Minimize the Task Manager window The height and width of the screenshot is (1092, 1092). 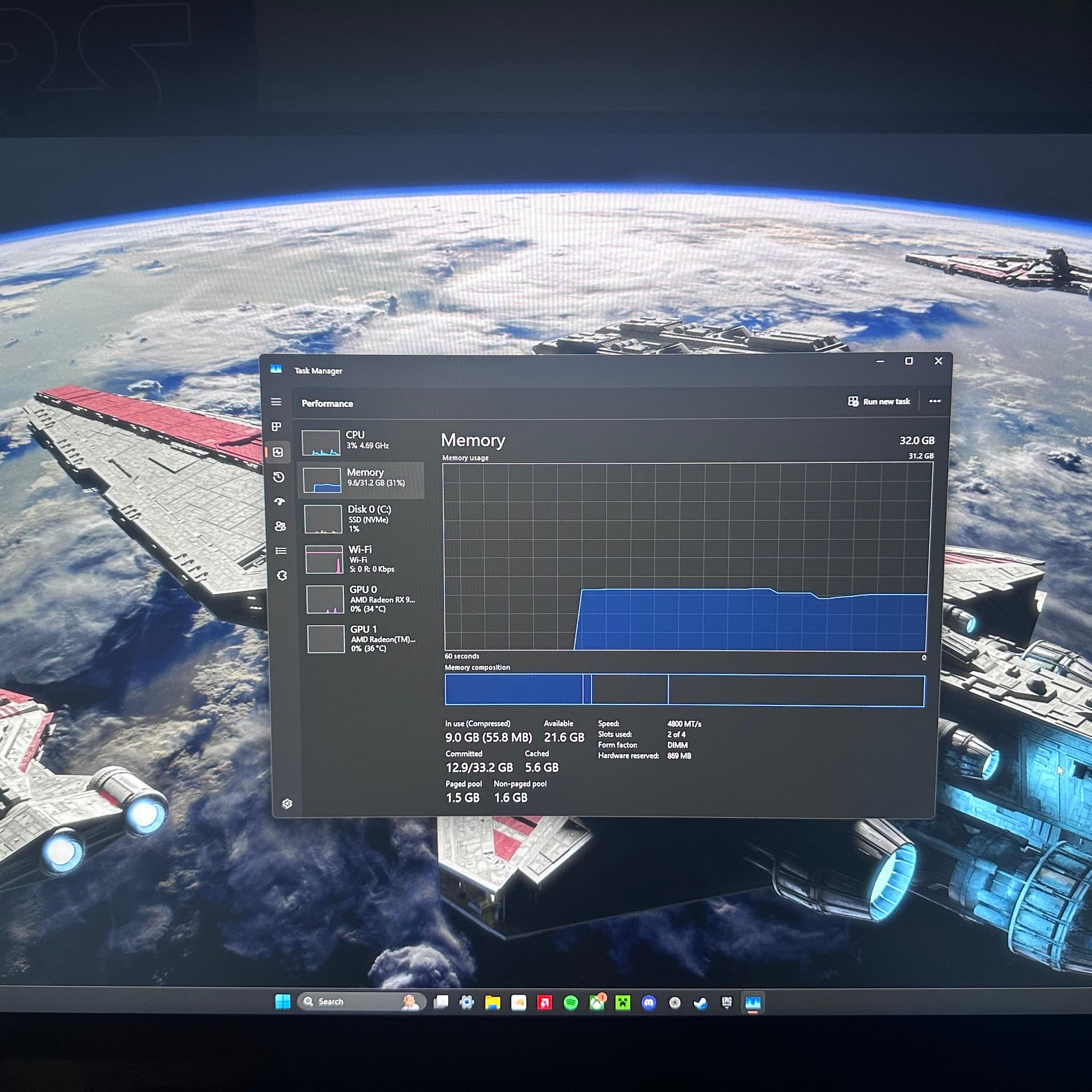880,361
